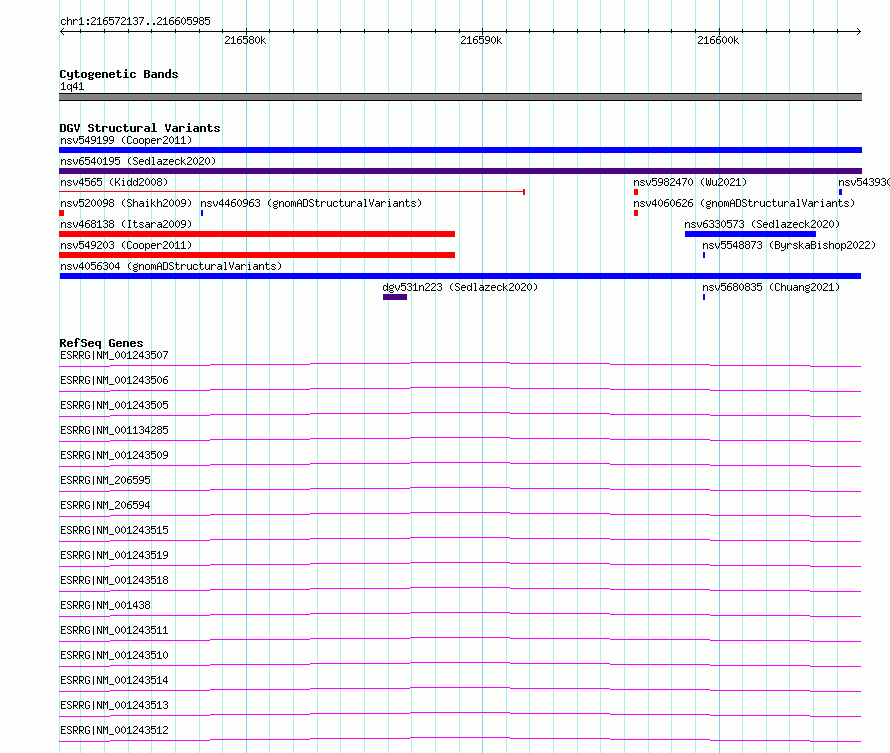Click the nsv5548873 (ByrskaBishop2022) blue tick
The width and height of the screenshot is (890, 753).
(704, 255)
